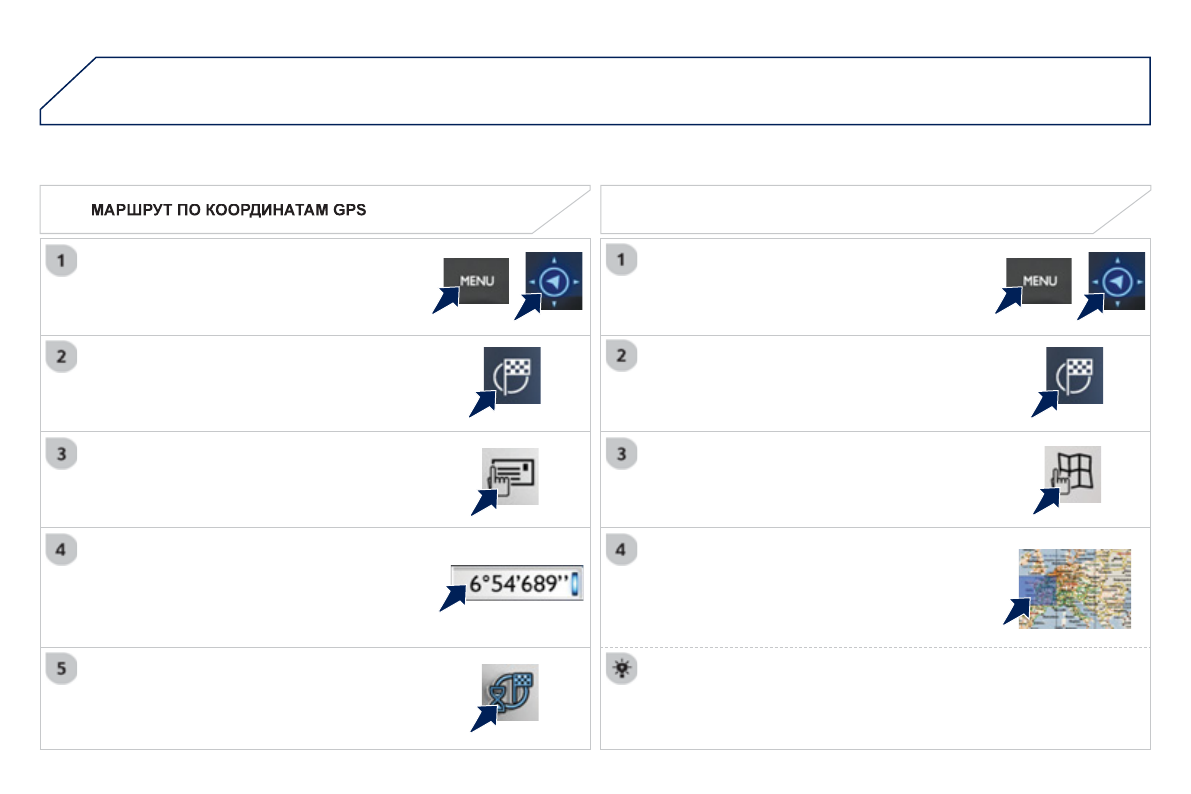This screenshot has width=1191, height=794.
Task: Click the Europe map thumbnail
Action: pos(1074,588)
